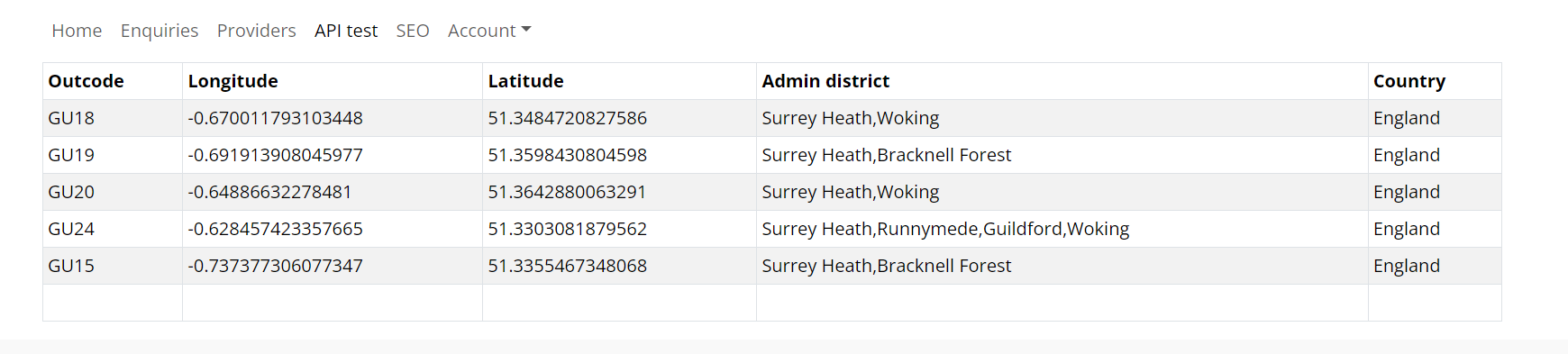Open the Providers nav link
Viewport: 1568px width, 354px height.
point(256,31)
